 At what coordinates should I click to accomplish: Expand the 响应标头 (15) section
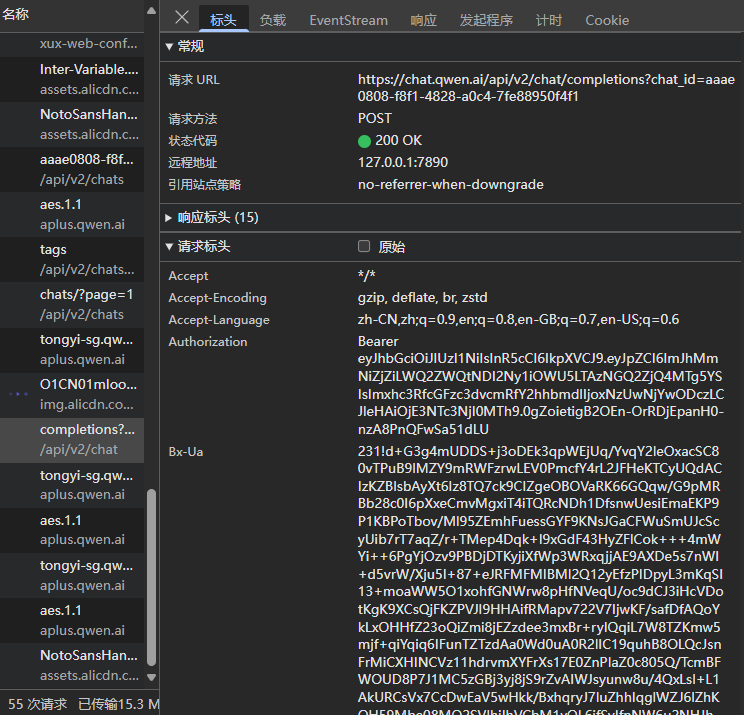pos(168,217)
